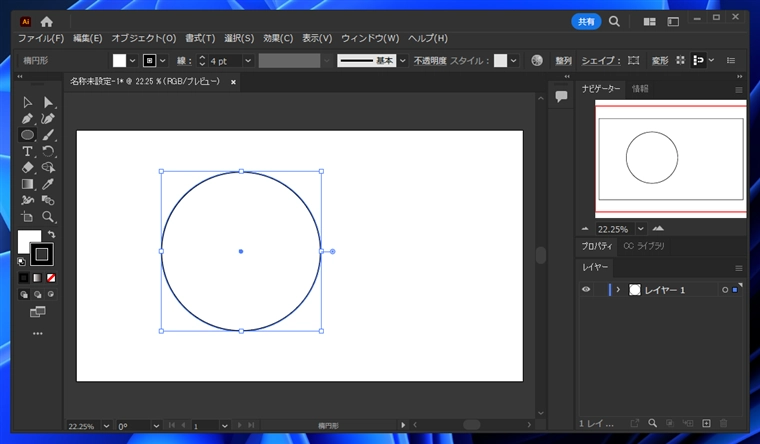Hide レイヤー 1 using eye icon
The height and width of the screenshot is (444, 760).
point(587,290)
